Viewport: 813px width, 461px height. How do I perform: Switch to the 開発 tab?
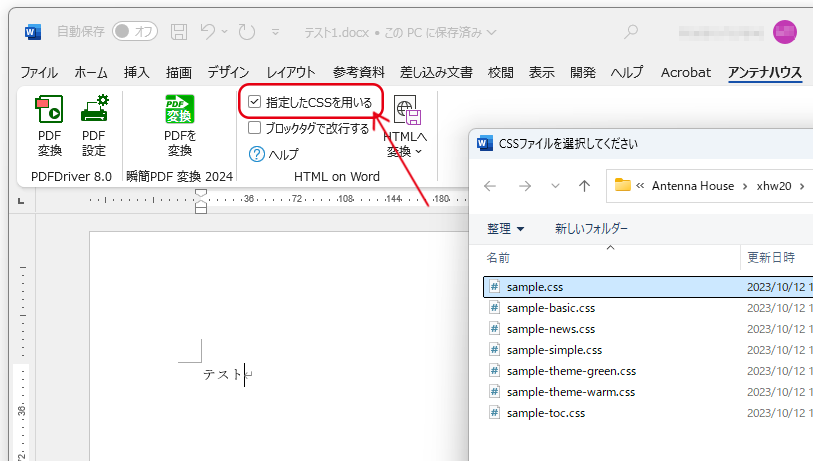(583, 73)
